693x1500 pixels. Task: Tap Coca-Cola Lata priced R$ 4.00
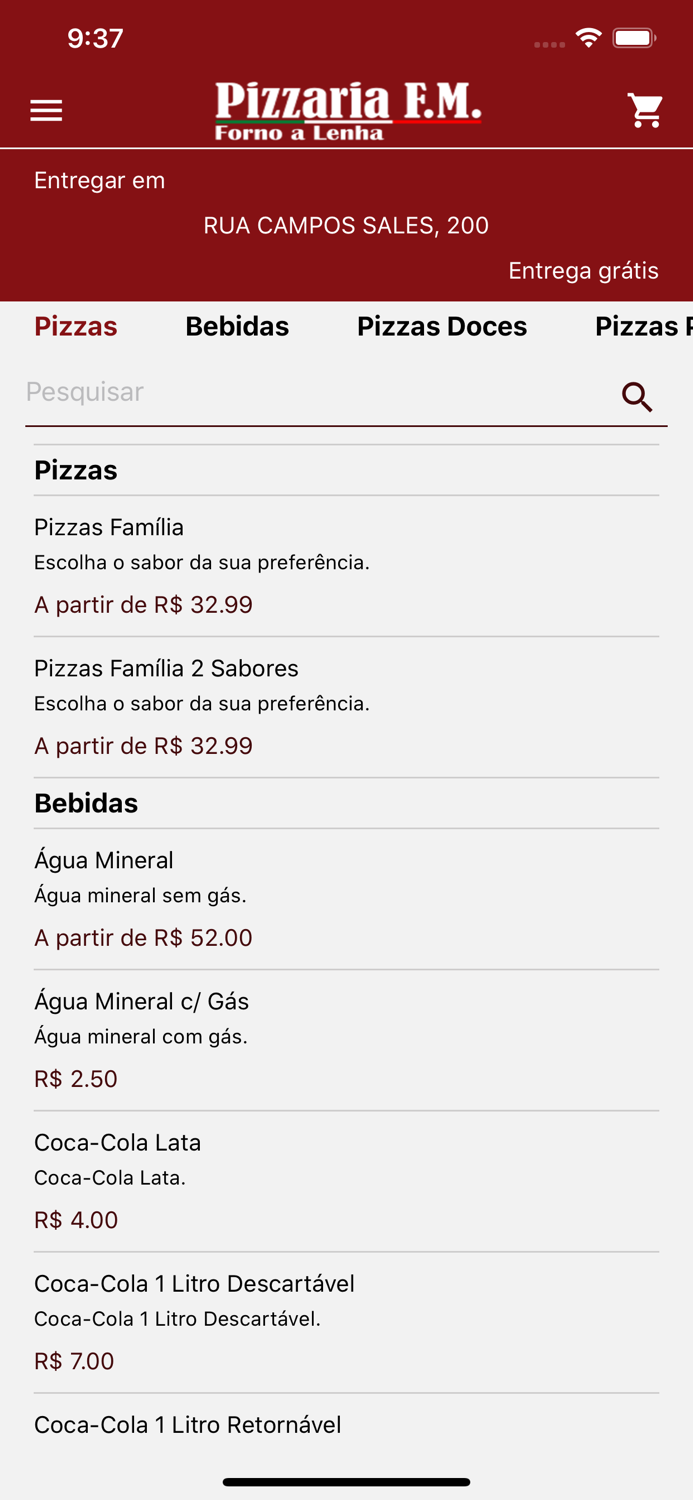click(346, 1180)
